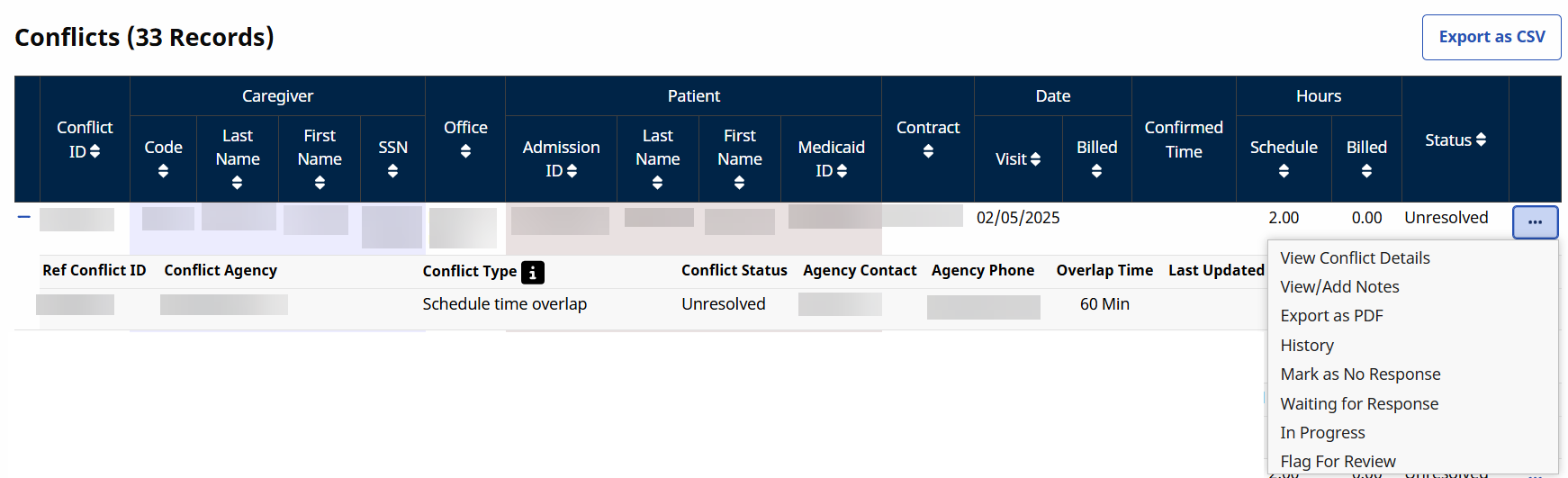Sort by Schedule hours column
The image size is (1568, 478).
point(1284,171)
